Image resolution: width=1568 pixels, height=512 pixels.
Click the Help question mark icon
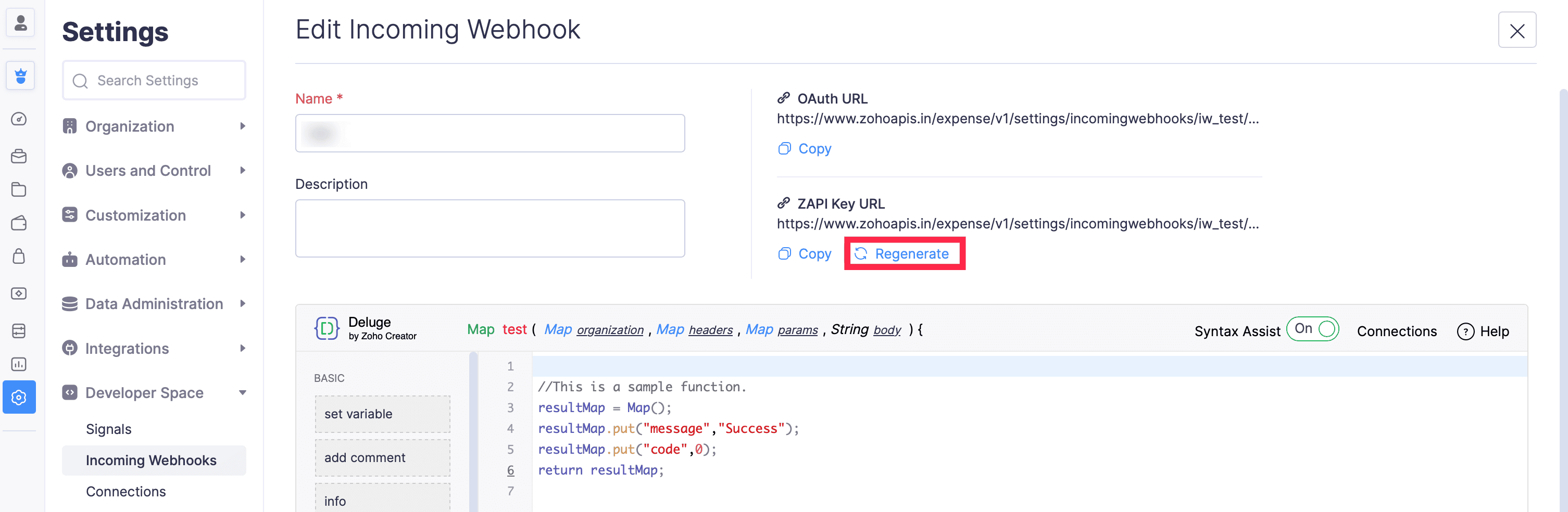pyautogui.click(x=1465, y=331)
